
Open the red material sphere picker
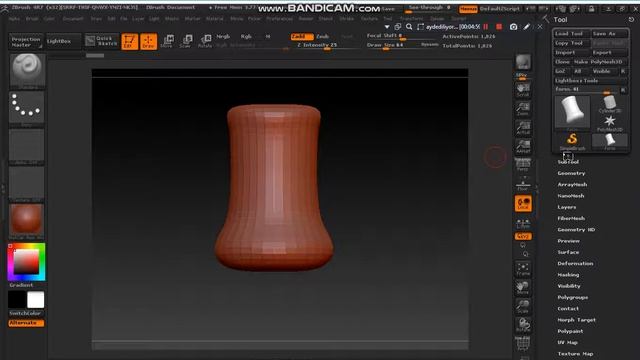(27, 221)
